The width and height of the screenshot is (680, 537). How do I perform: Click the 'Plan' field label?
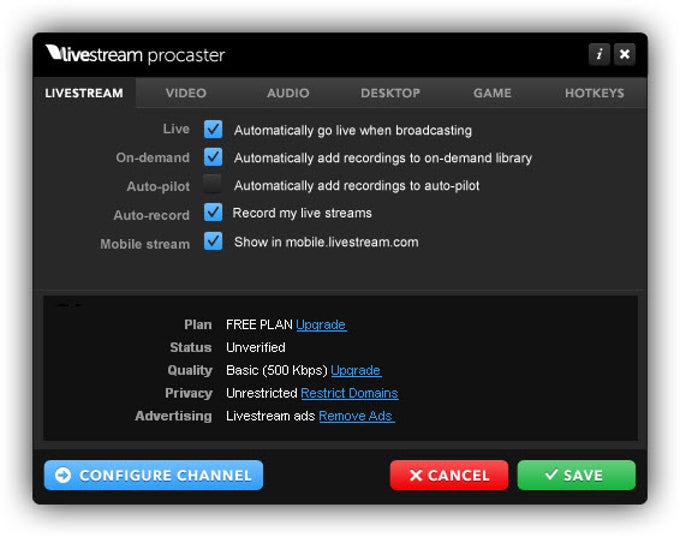point(198,324)
